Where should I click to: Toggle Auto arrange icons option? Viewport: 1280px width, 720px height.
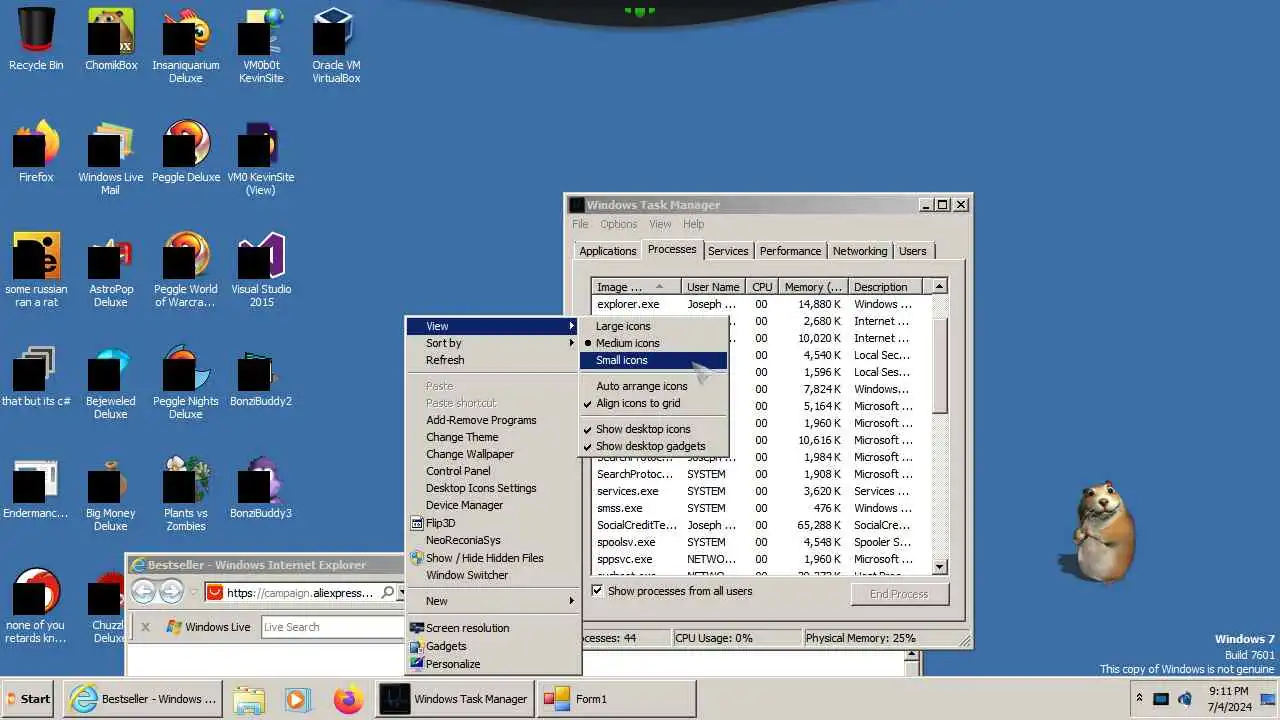point(654,386)
